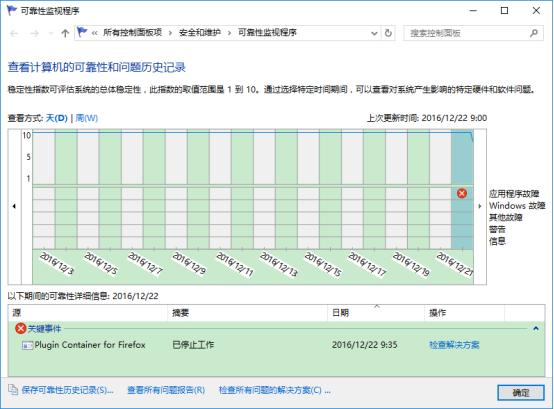Switch view to 周(W)
Image resolution: width=554 pixels, height=409 pixels.
pyautogui.click(x=87, y=118)
